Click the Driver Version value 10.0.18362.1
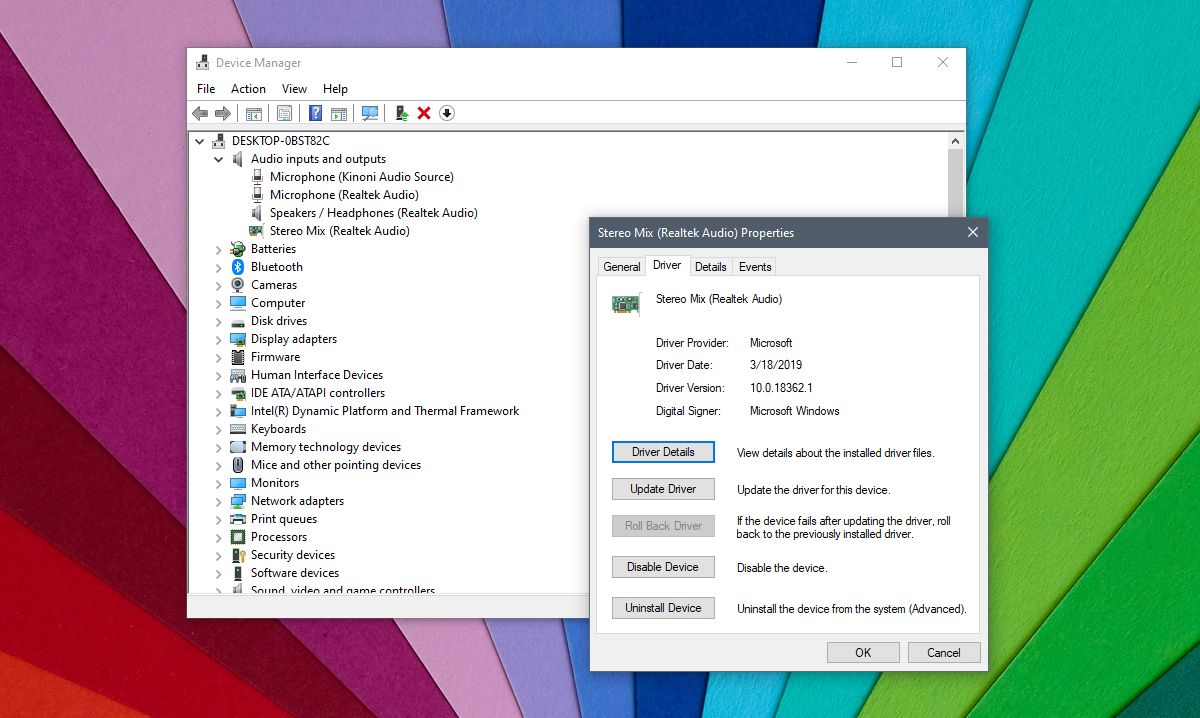Screen dimensions: 1200x718 coord(781,388)
